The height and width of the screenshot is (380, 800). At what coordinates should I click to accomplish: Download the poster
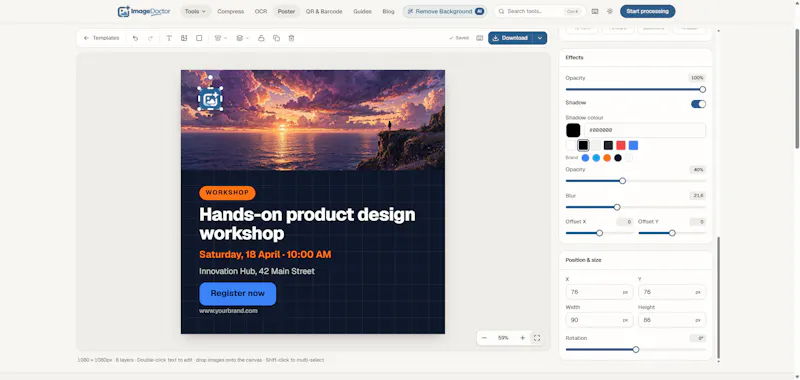point(511,38)
